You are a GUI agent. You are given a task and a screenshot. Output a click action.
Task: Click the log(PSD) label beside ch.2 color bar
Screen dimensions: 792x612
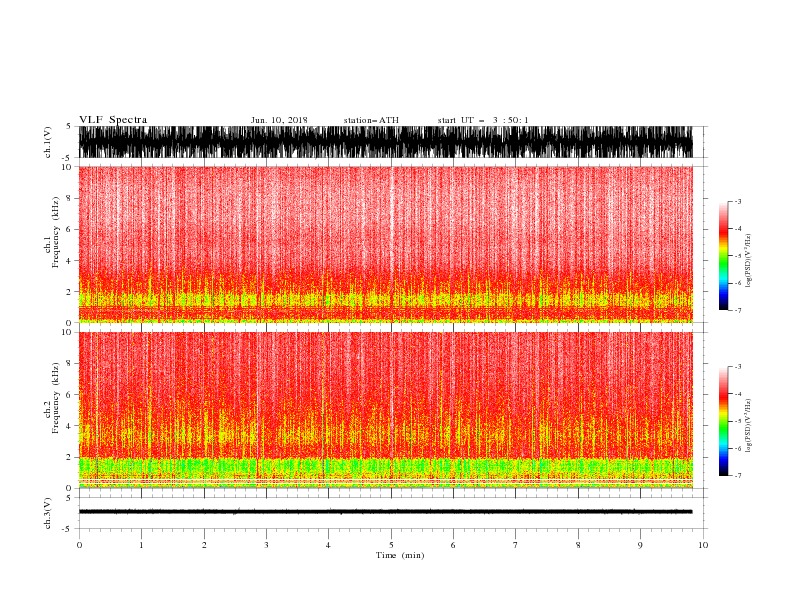click(748, 425)
